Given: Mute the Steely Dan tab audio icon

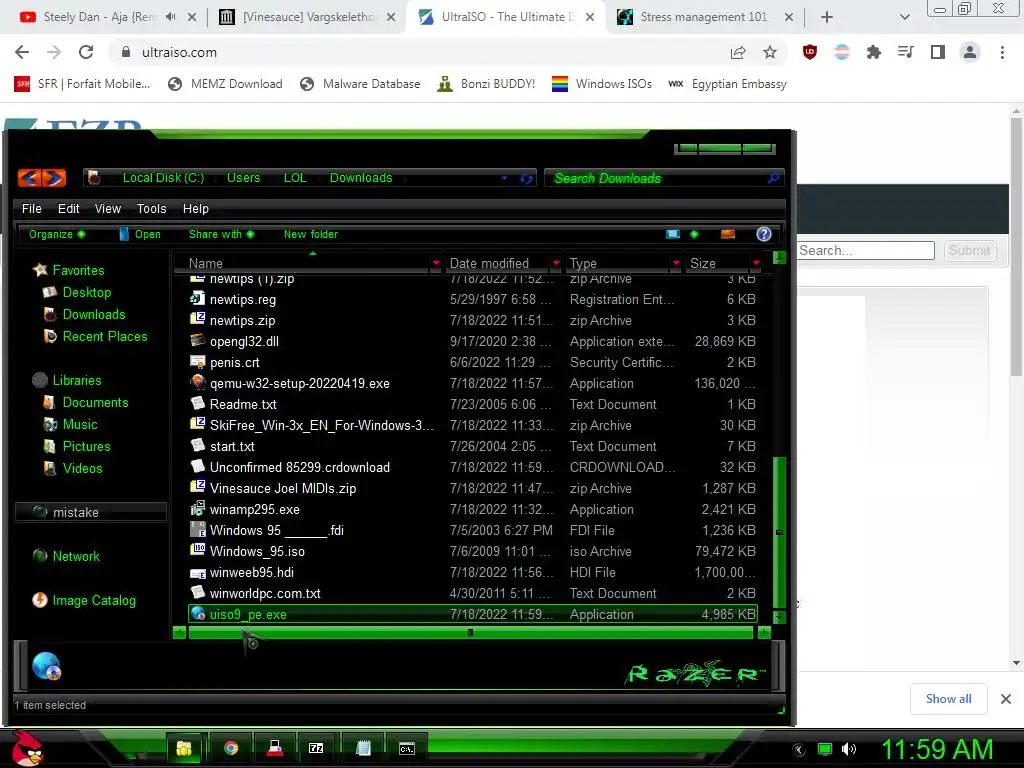Looking at the screenshot, I should (x=170, y=17).
